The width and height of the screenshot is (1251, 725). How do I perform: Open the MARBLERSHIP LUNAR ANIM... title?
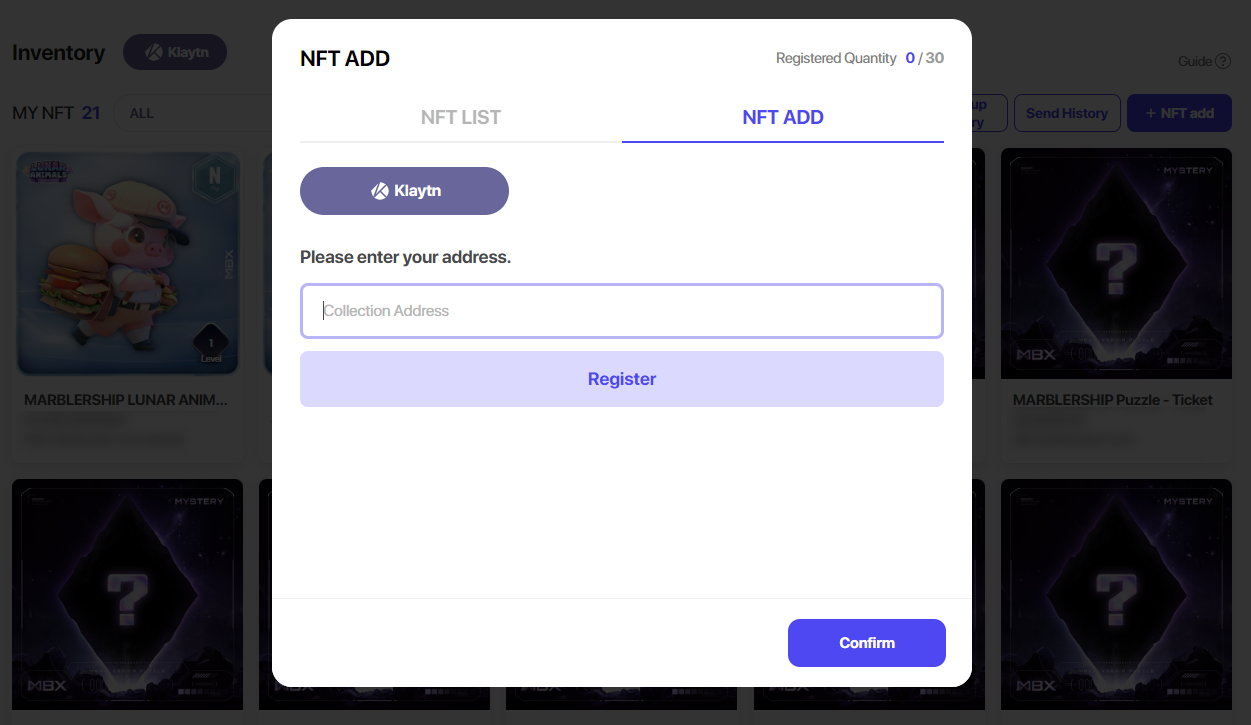[126, 400]
